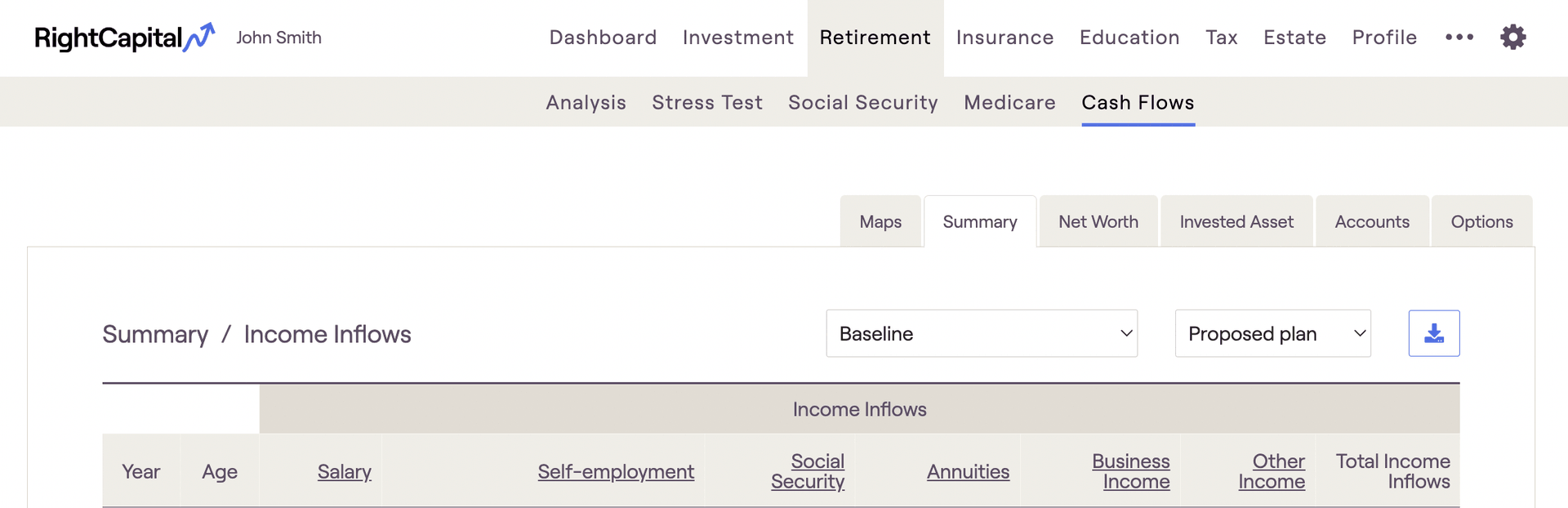Click the Annuities column header link
The image size is (1568, 508).
968,472
